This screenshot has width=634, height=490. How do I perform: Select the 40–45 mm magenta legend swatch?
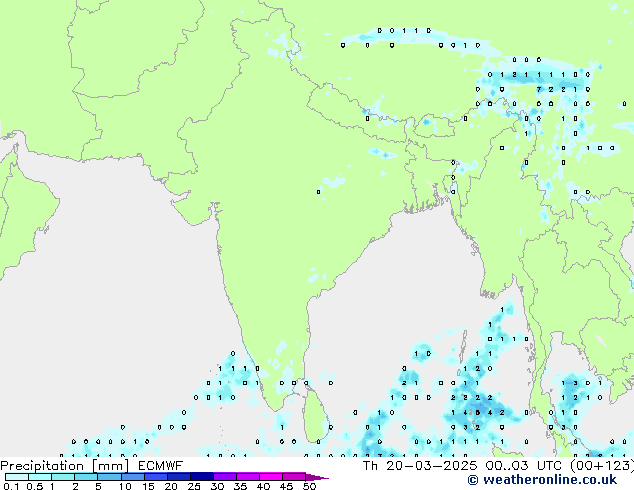click(x=271, y=477)
